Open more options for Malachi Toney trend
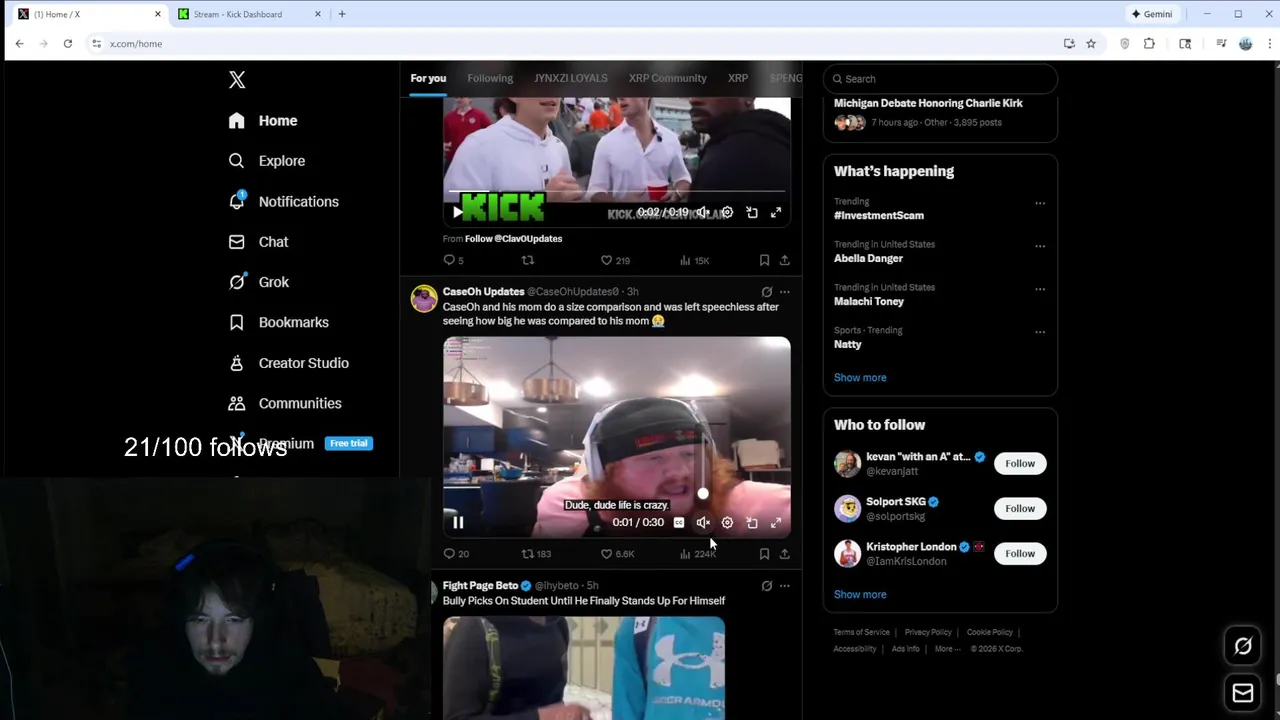1280x720 pixels. pos(1040,289)
